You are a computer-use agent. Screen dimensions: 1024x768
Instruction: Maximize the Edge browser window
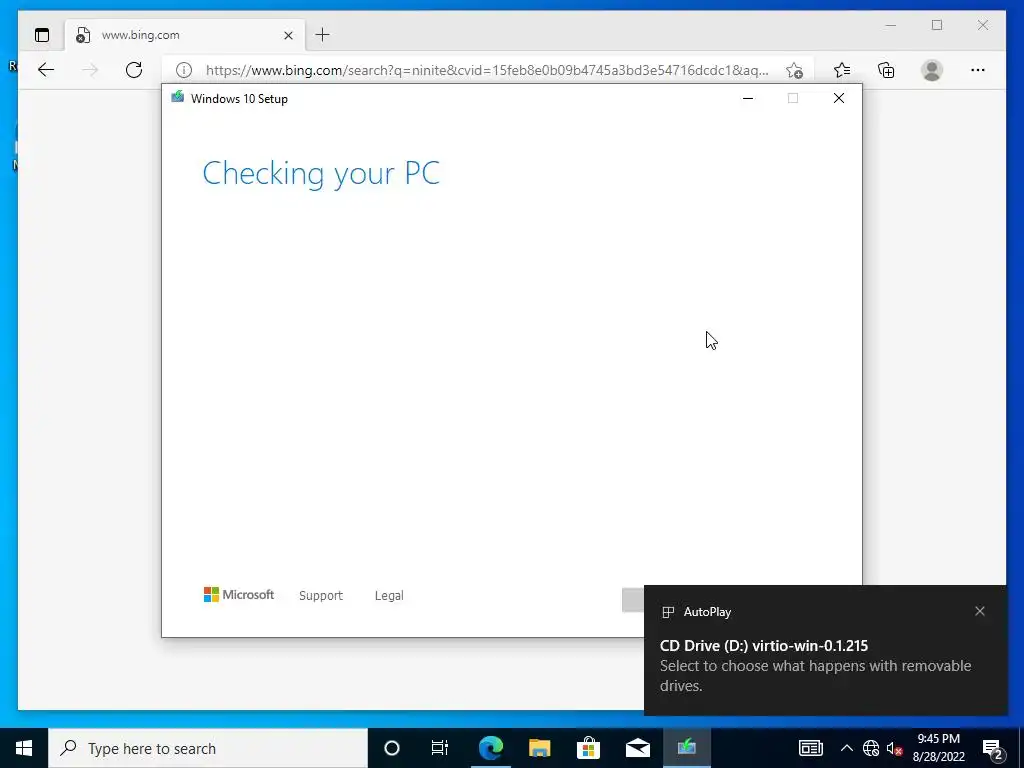937,25
